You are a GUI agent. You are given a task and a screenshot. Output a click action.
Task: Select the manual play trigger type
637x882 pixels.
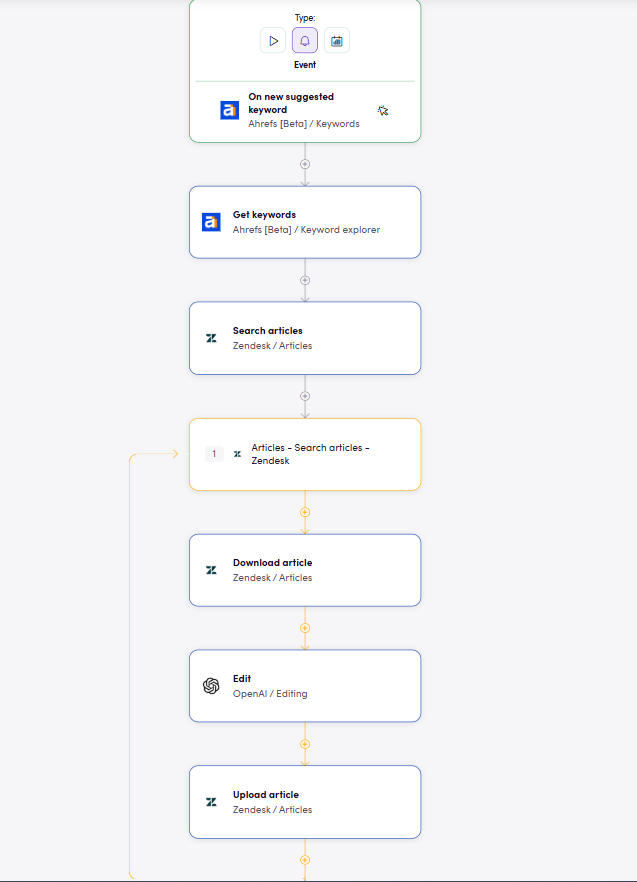click(x=273, y=40)
